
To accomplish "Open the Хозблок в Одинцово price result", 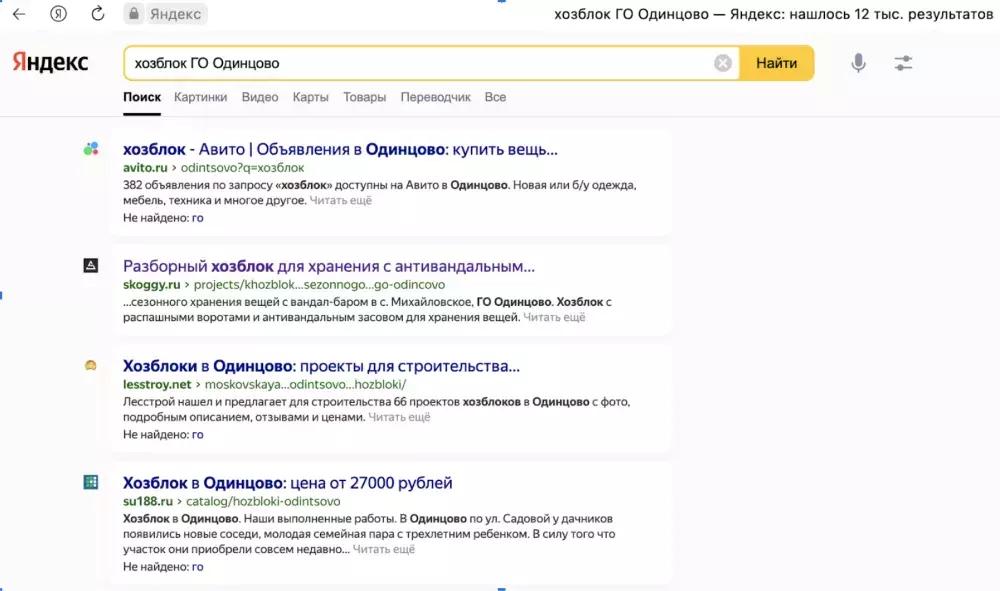I will coord(290,481).
